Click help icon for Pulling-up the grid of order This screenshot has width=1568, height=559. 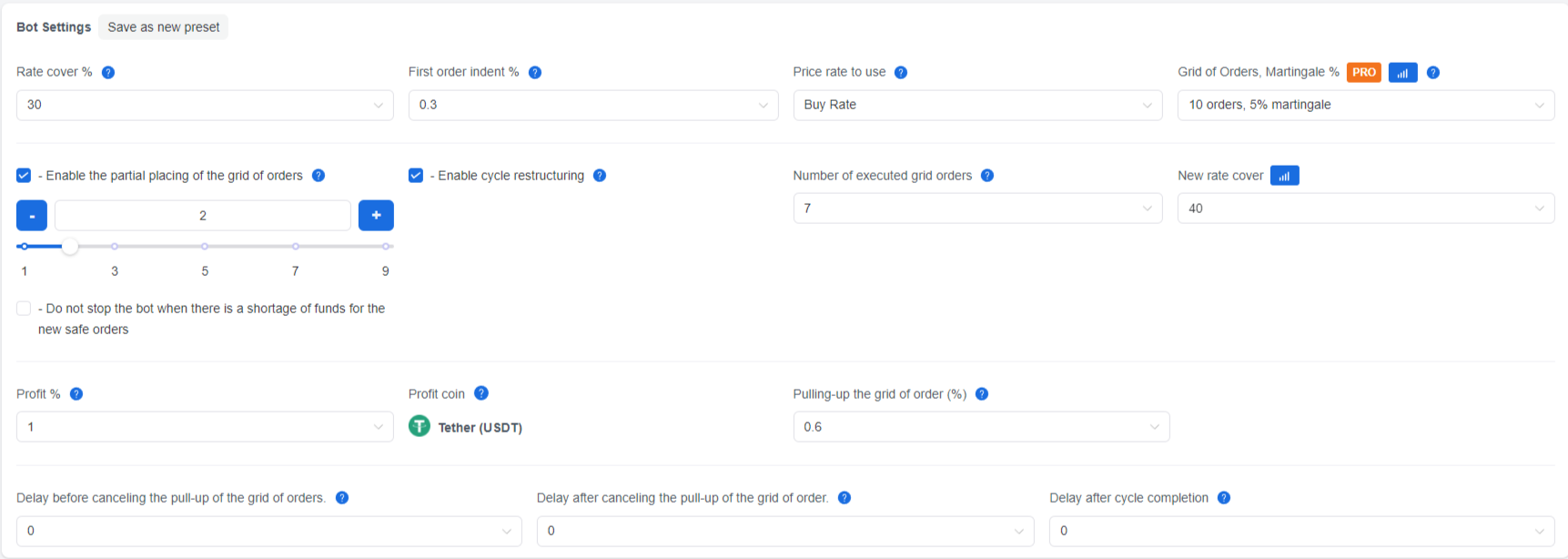coord(982,394)
